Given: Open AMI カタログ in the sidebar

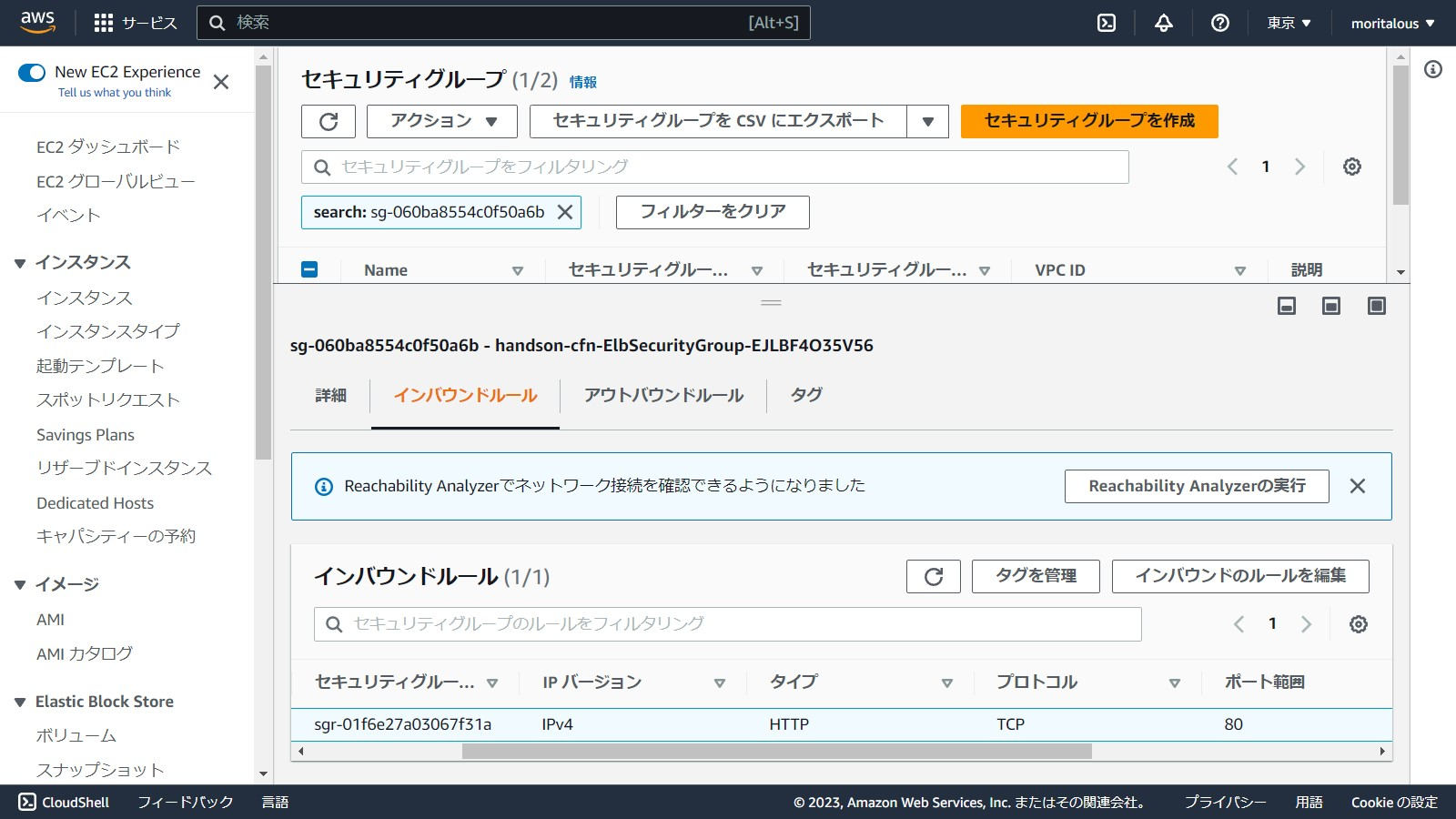Looking at the screenshot, I should point(85,653).
